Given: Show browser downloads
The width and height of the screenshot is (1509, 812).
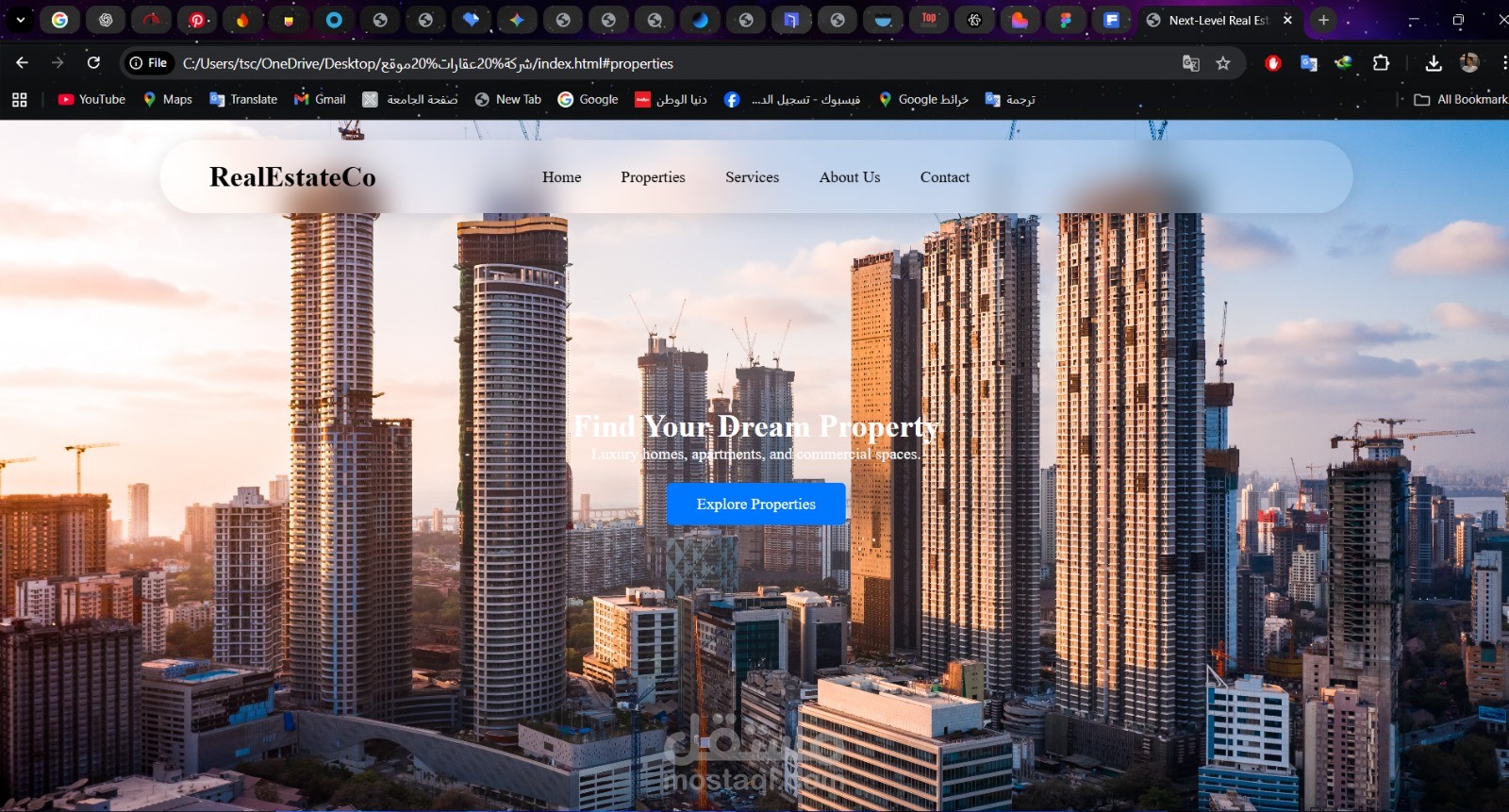Looking at the screenshot, I should coord(1434,63).
